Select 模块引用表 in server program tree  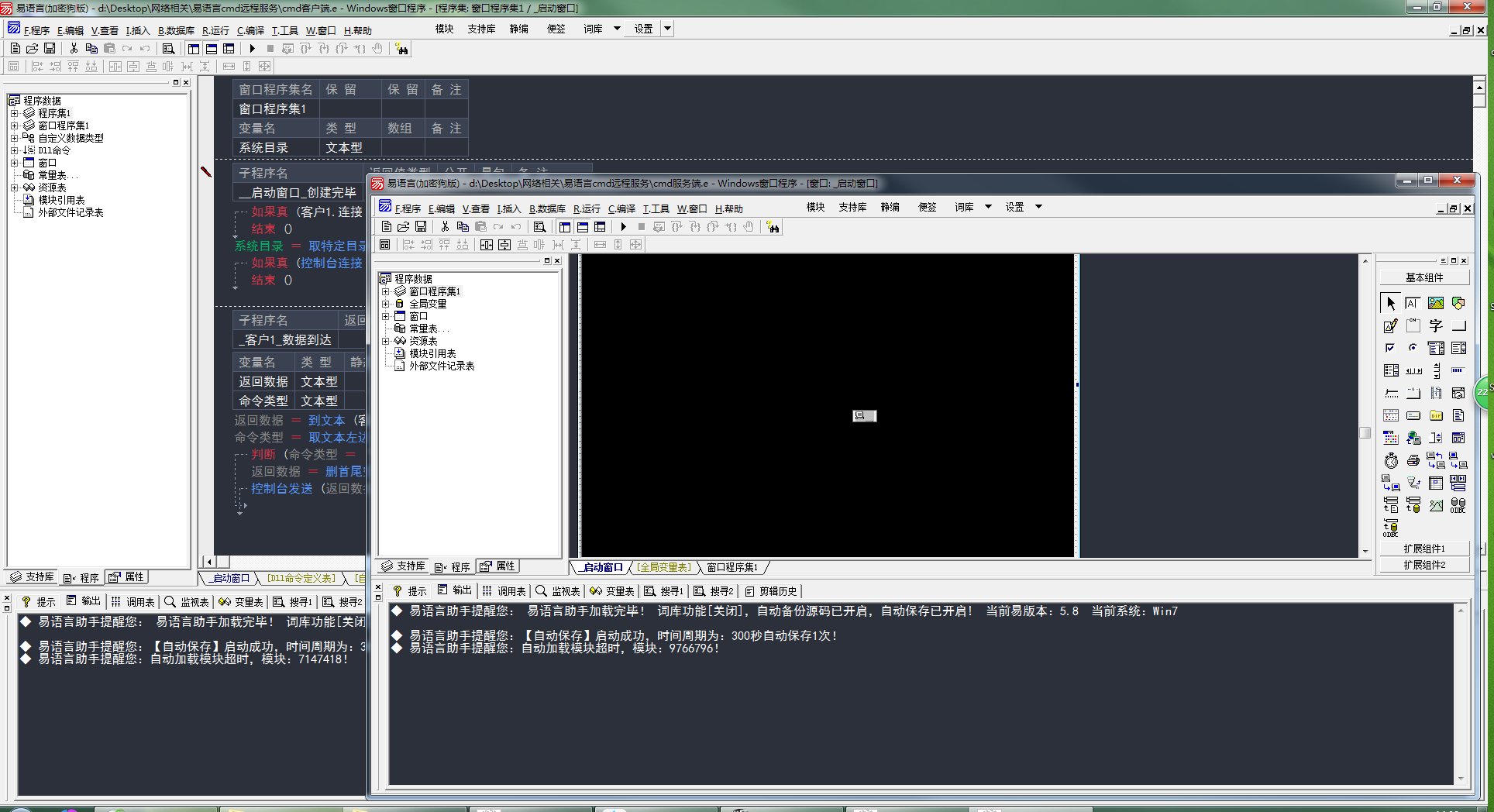[x=432, y=353]
